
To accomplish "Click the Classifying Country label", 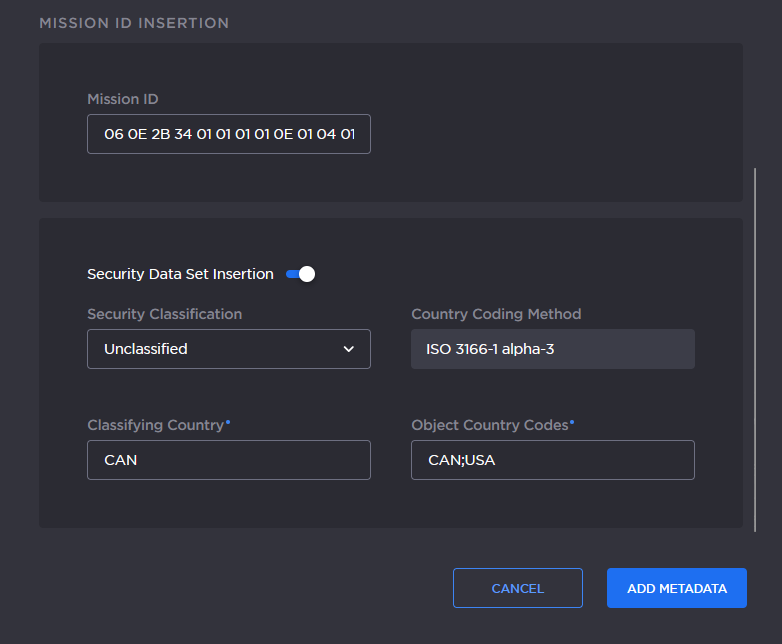I will [x=155, y=425].
